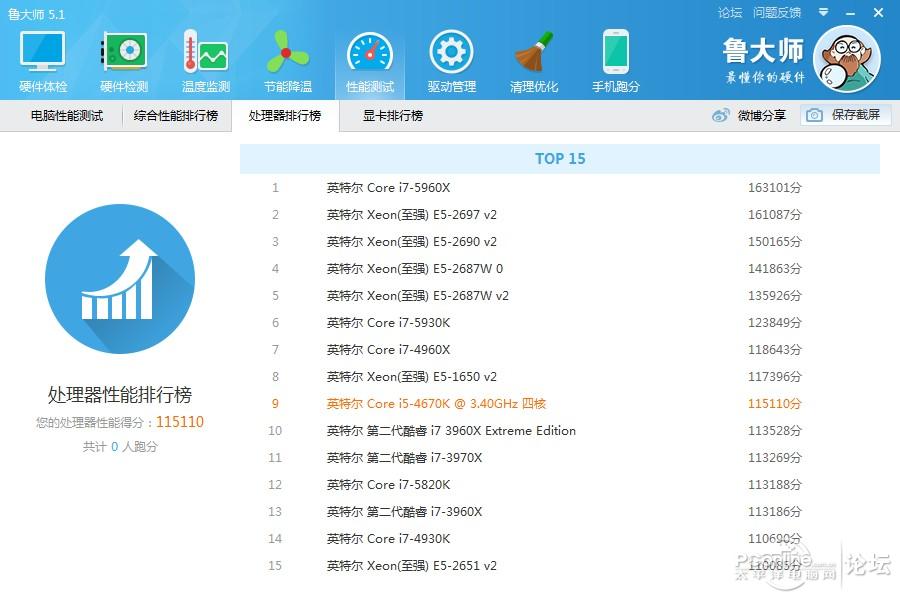Switch to 综合性能排行榜 tab
Viewport: 900px width, 600px height.
pyautogui.click(x=176, y=115)
